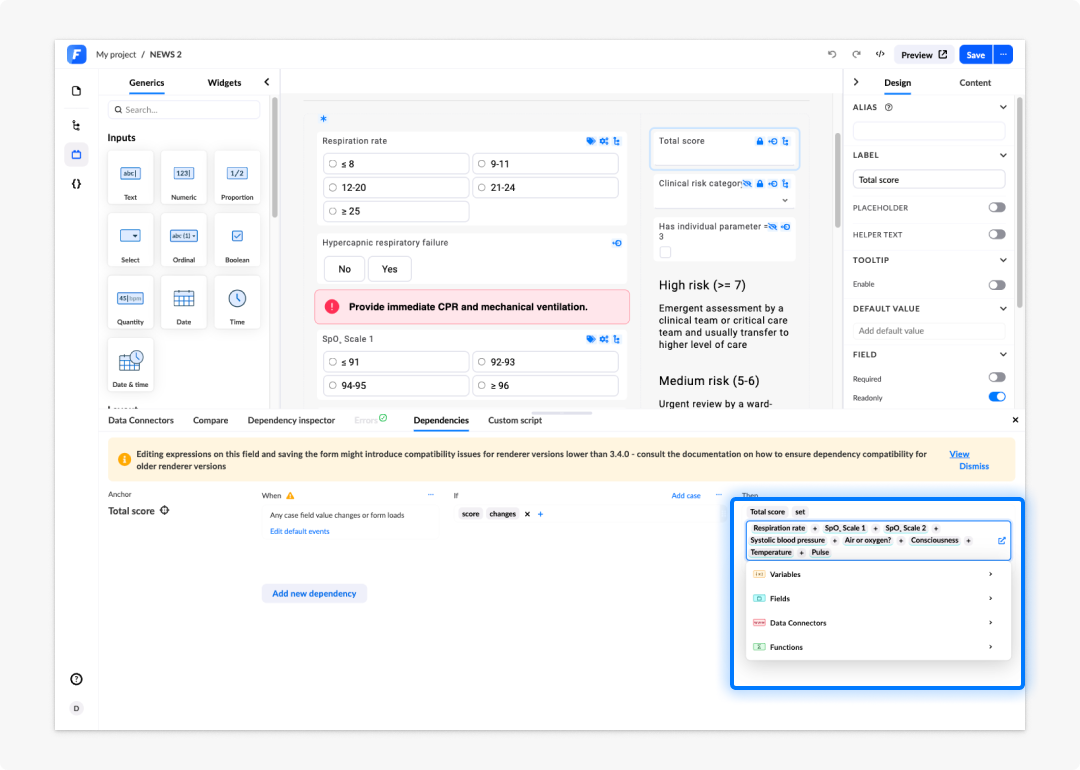1080x770 pixels.
Task: Expand Data Connectors in the expression menu
Action: pos(878,623)
